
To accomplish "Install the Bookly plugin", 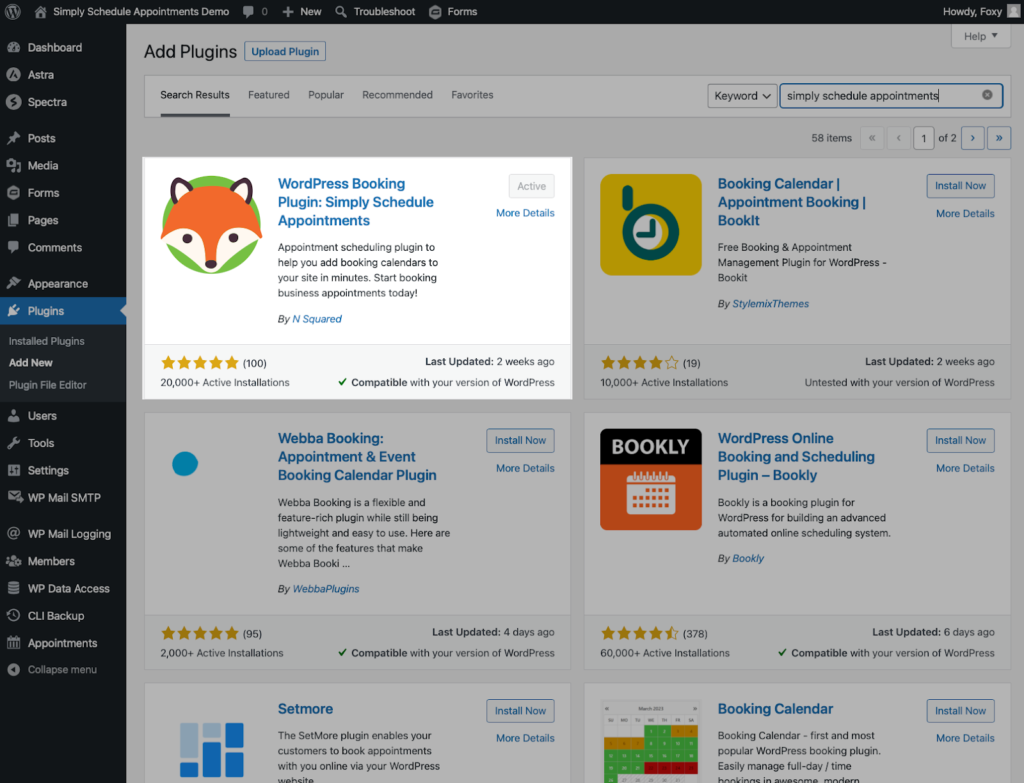I will coord(960,441).
